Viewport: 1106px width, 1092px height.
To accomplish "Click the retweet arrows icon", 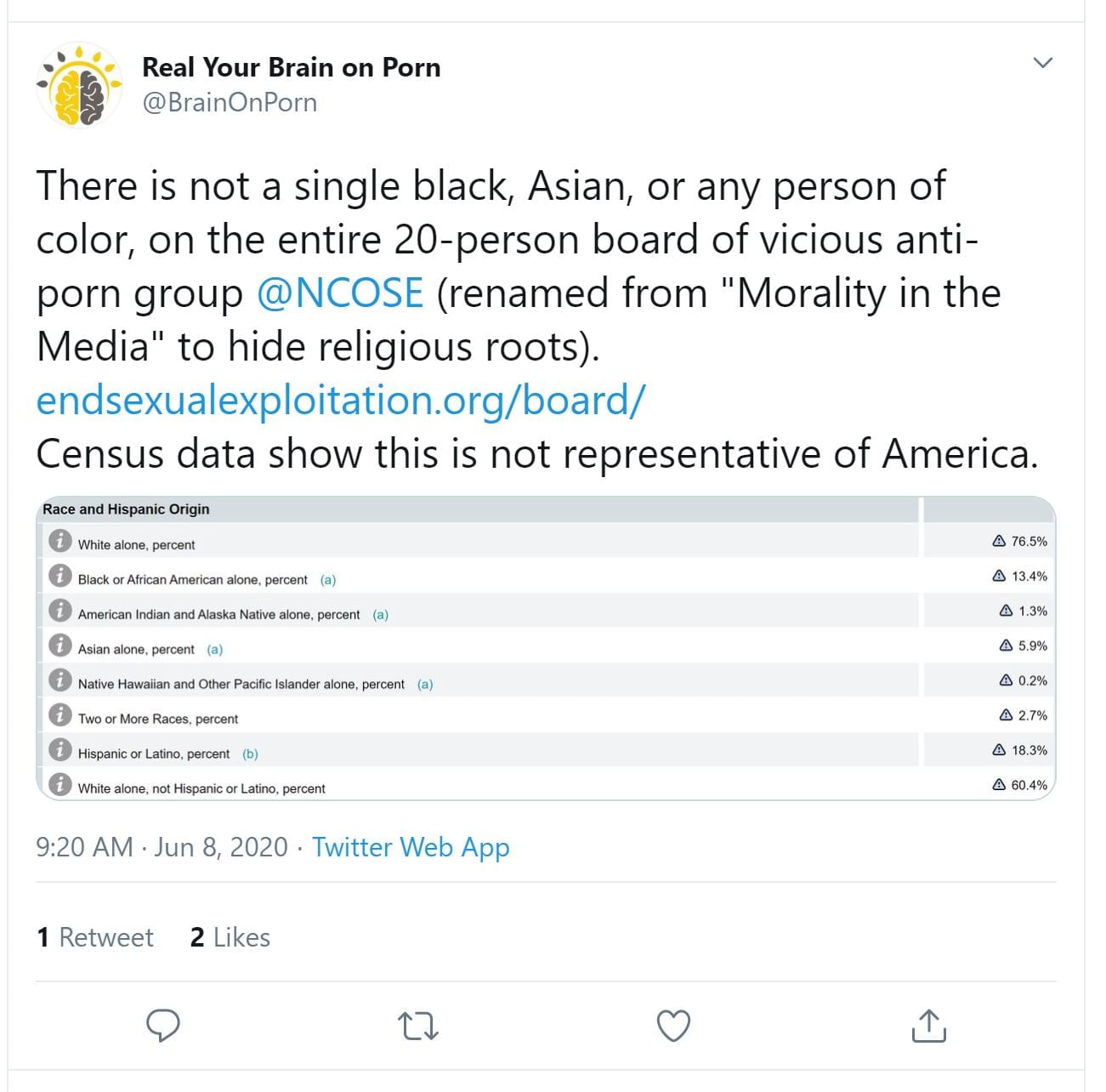I will click(418, 1026).
